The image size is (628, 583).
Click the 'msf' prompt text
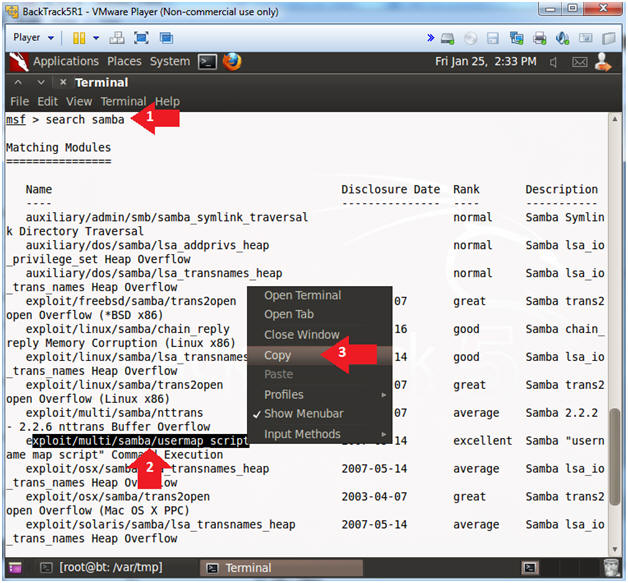pyautogui.click(x=16, y=120)
